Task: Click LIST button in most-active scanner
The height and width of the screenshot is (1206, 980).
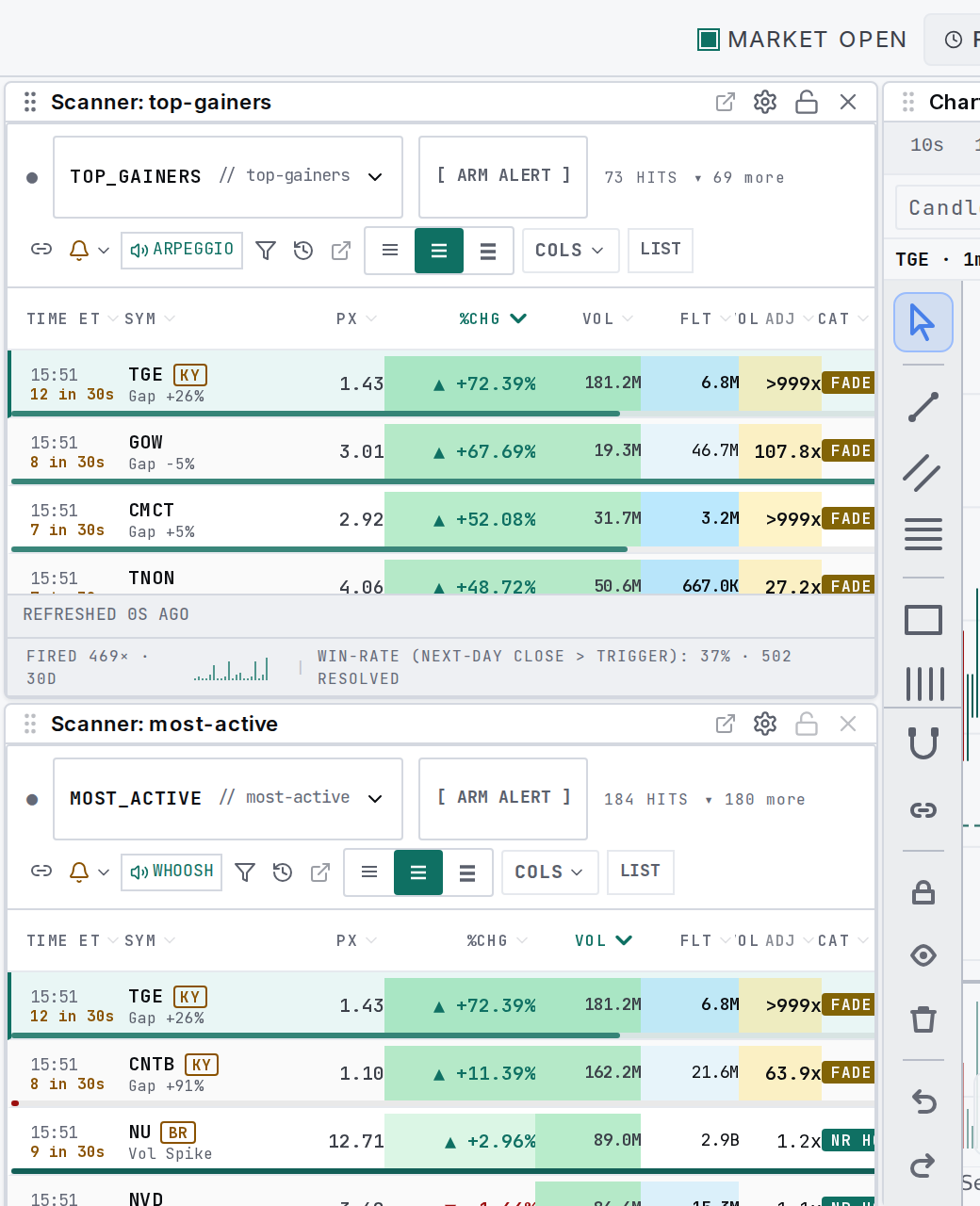Action: [640, 872]
